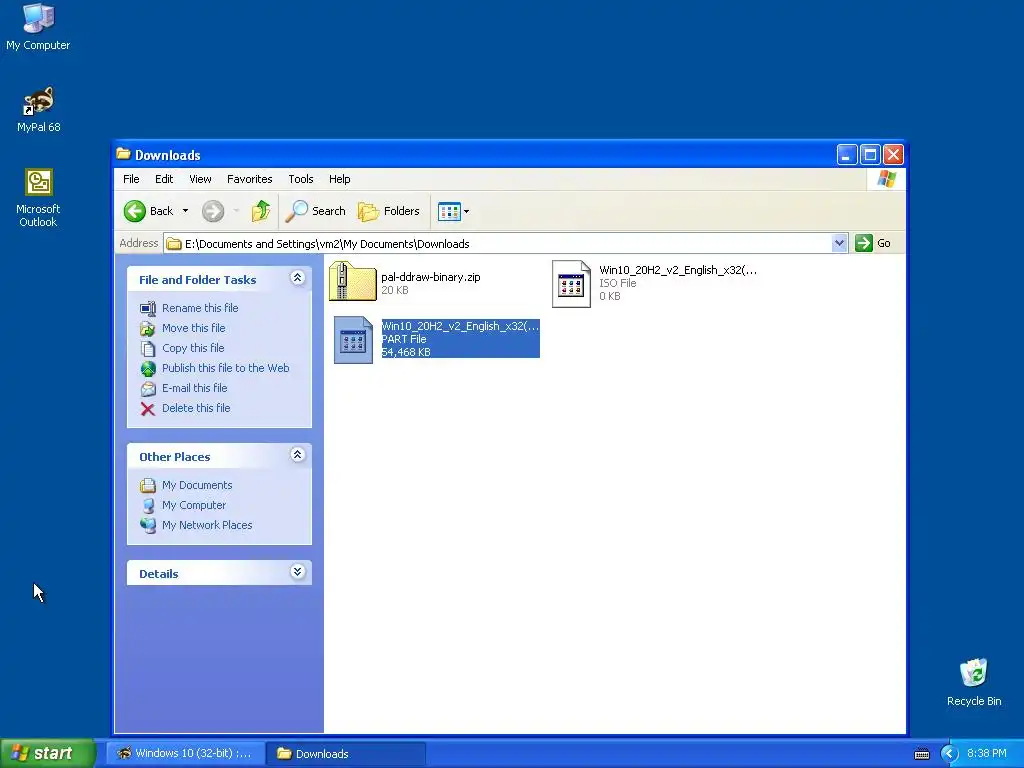Click the 'Details' header text

(x=159, y=573)
